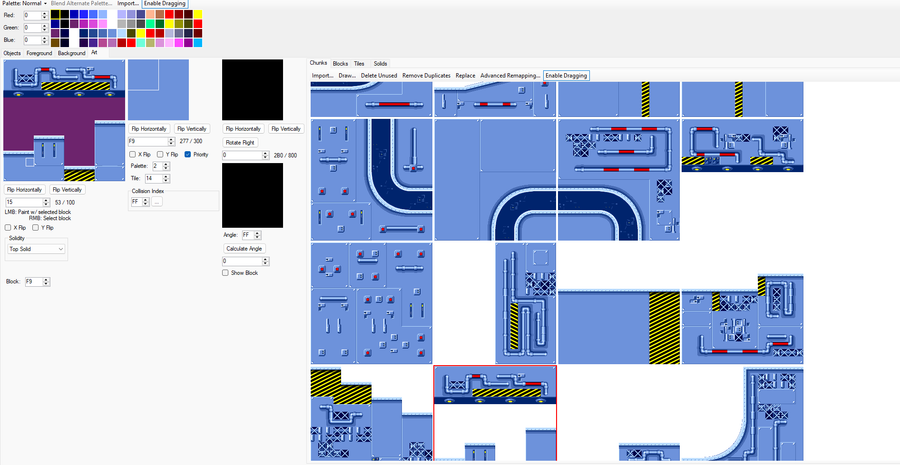The height and width of the screenshot is (465, 900).
Task: Pick the peach-colored palette swatch
Action: [x=150, y=14]
